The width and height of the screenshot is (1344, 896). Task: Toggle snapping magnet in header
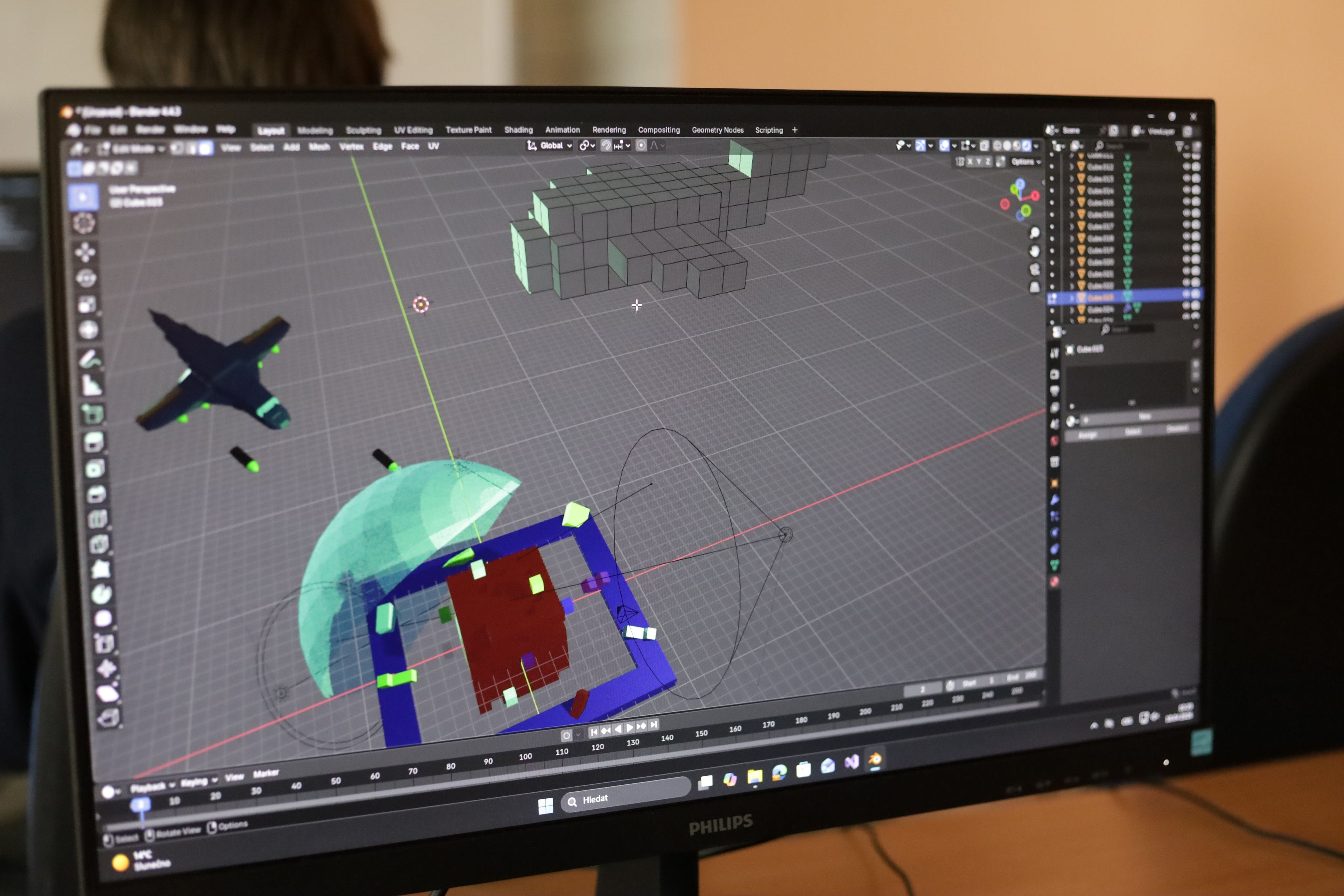pyautogui.click(x=606, y=145)
